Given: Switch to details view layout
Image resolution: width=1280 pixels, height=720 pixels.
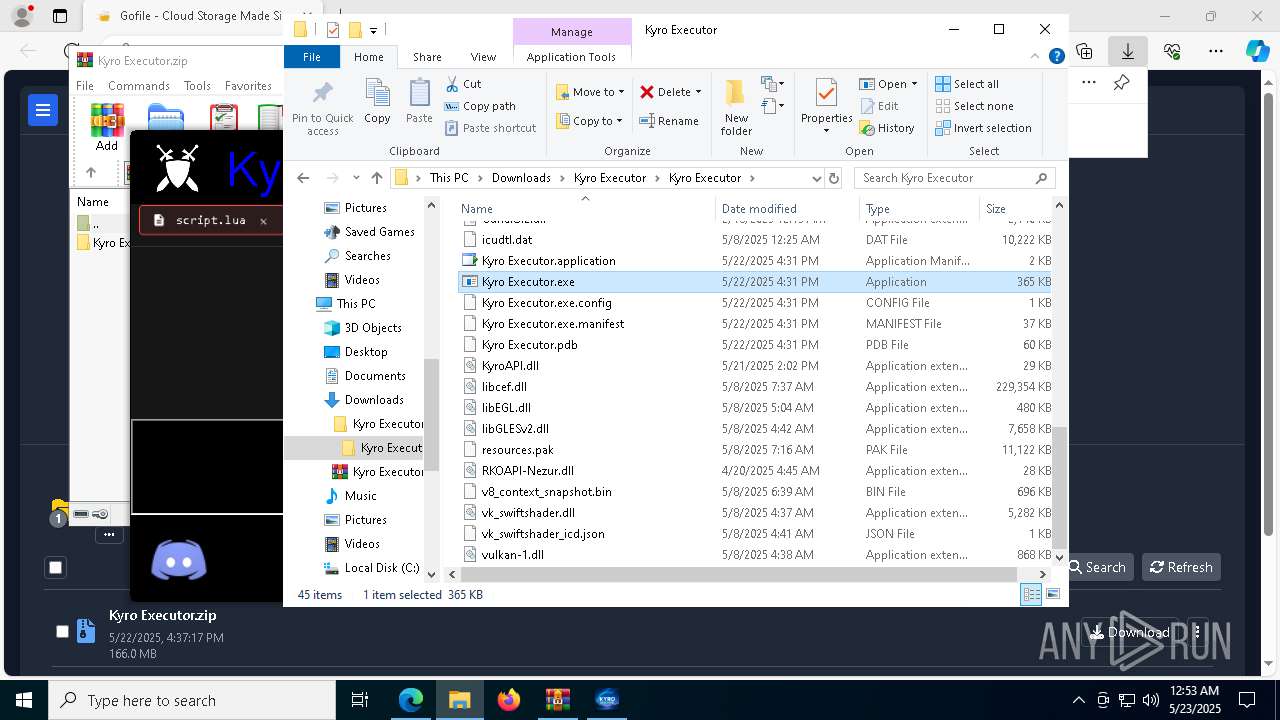Looking at the screenshot, I should coord(1031,594).
